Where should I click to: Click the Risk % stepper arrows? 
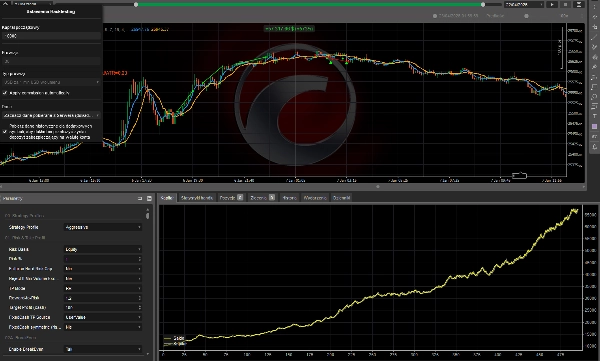click(x=139, y=259)
